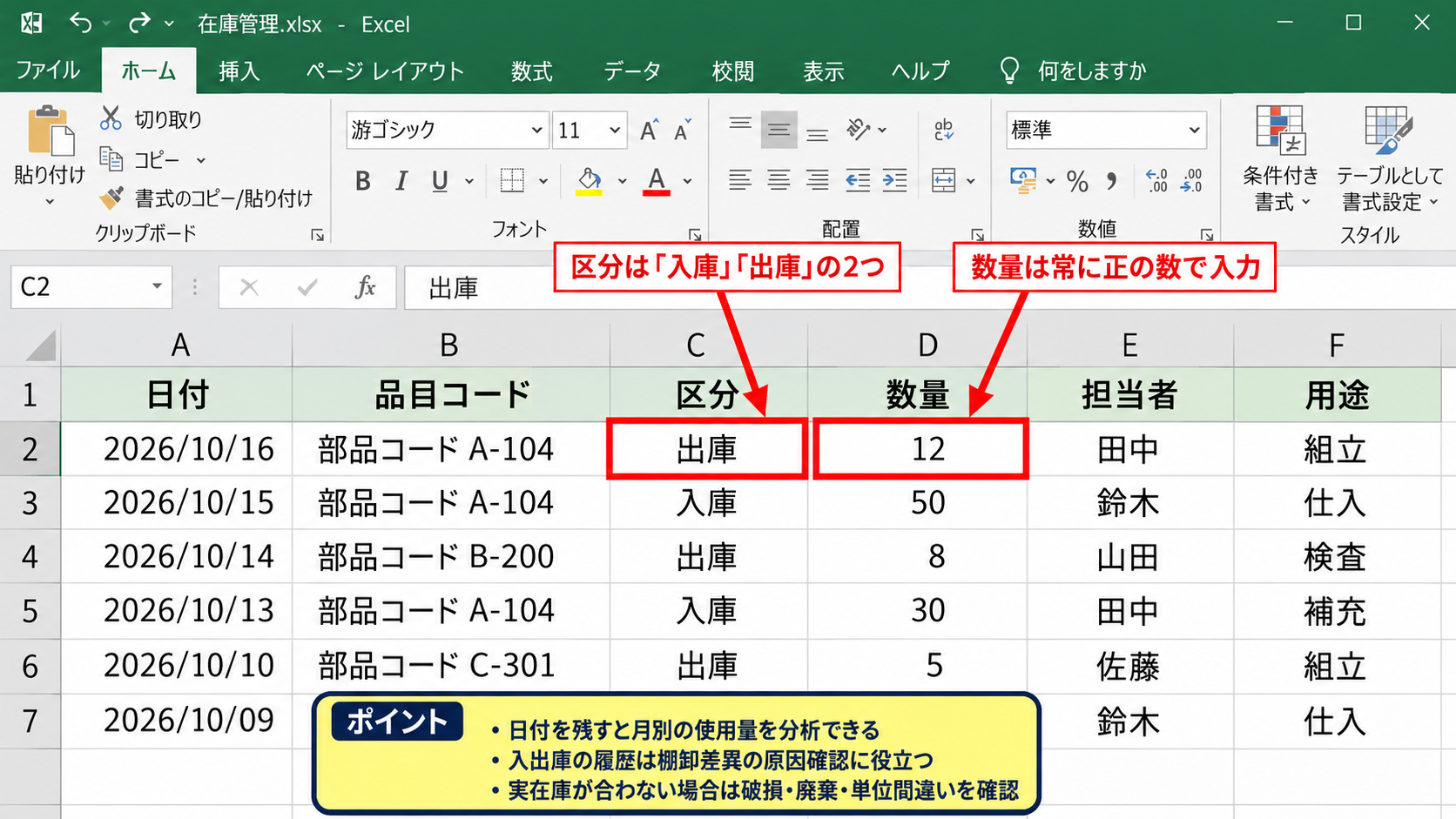Viewport: 1456px width, 819px height.
Task: Click the Name Box showing C2
Action: click(91, 286)
